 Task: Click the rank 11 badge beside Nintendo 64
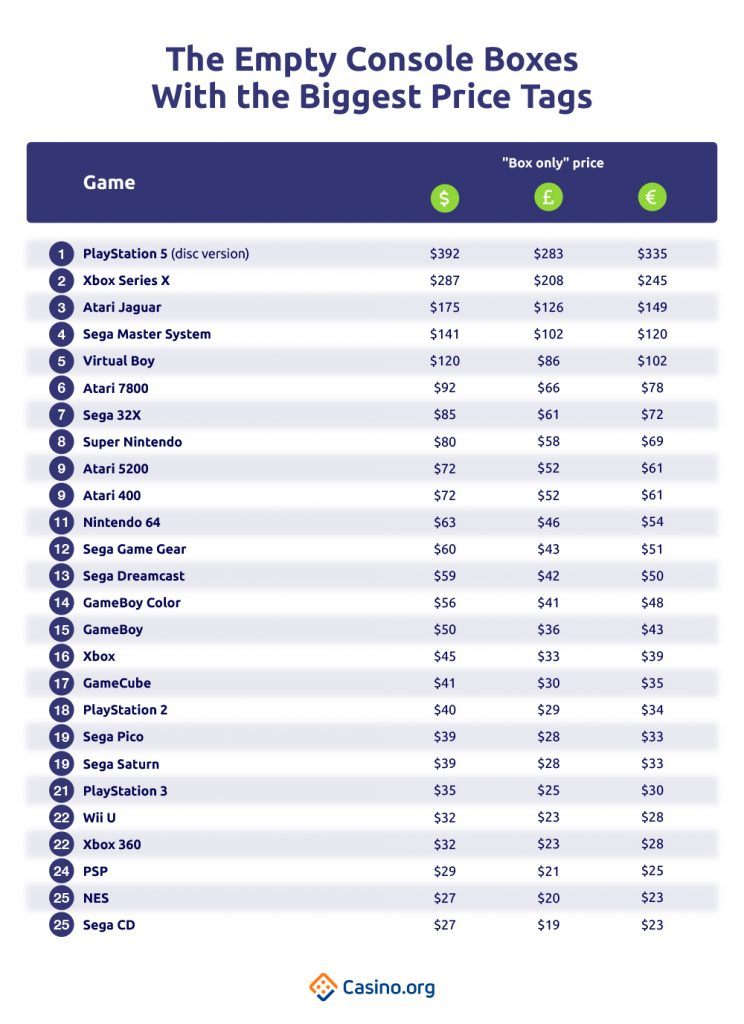(x=61, y=522)
